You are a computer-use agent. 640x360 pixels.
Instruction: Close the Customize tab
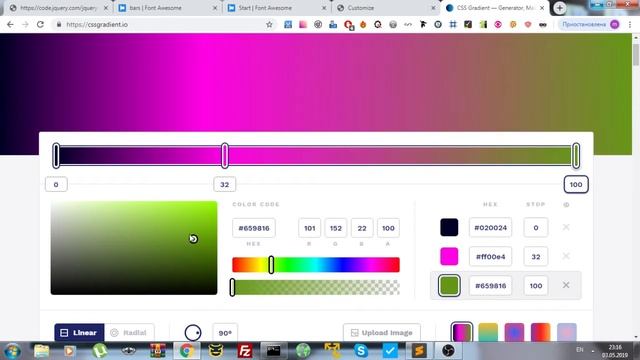(x=433, y=8)
